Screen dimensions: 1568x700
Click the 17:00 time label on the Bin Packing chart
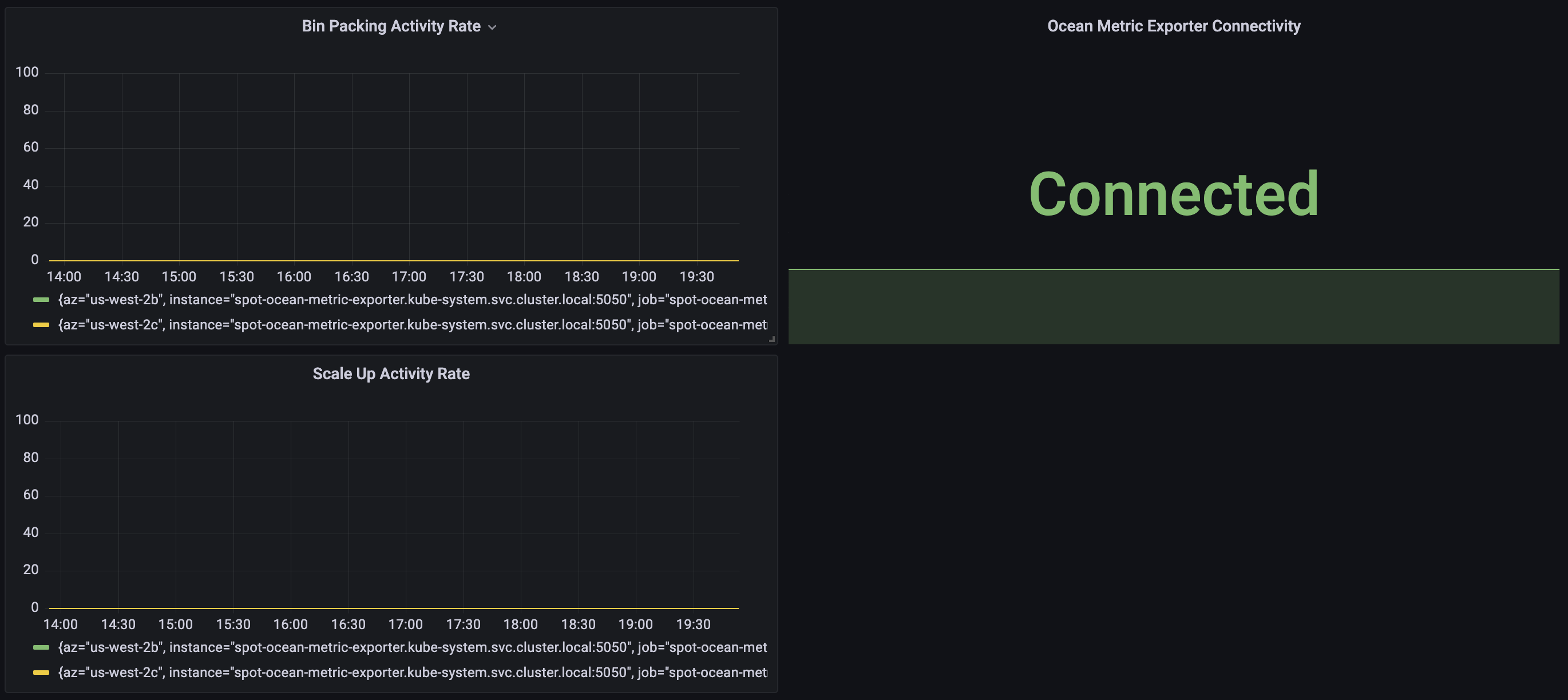pos(409,277)
